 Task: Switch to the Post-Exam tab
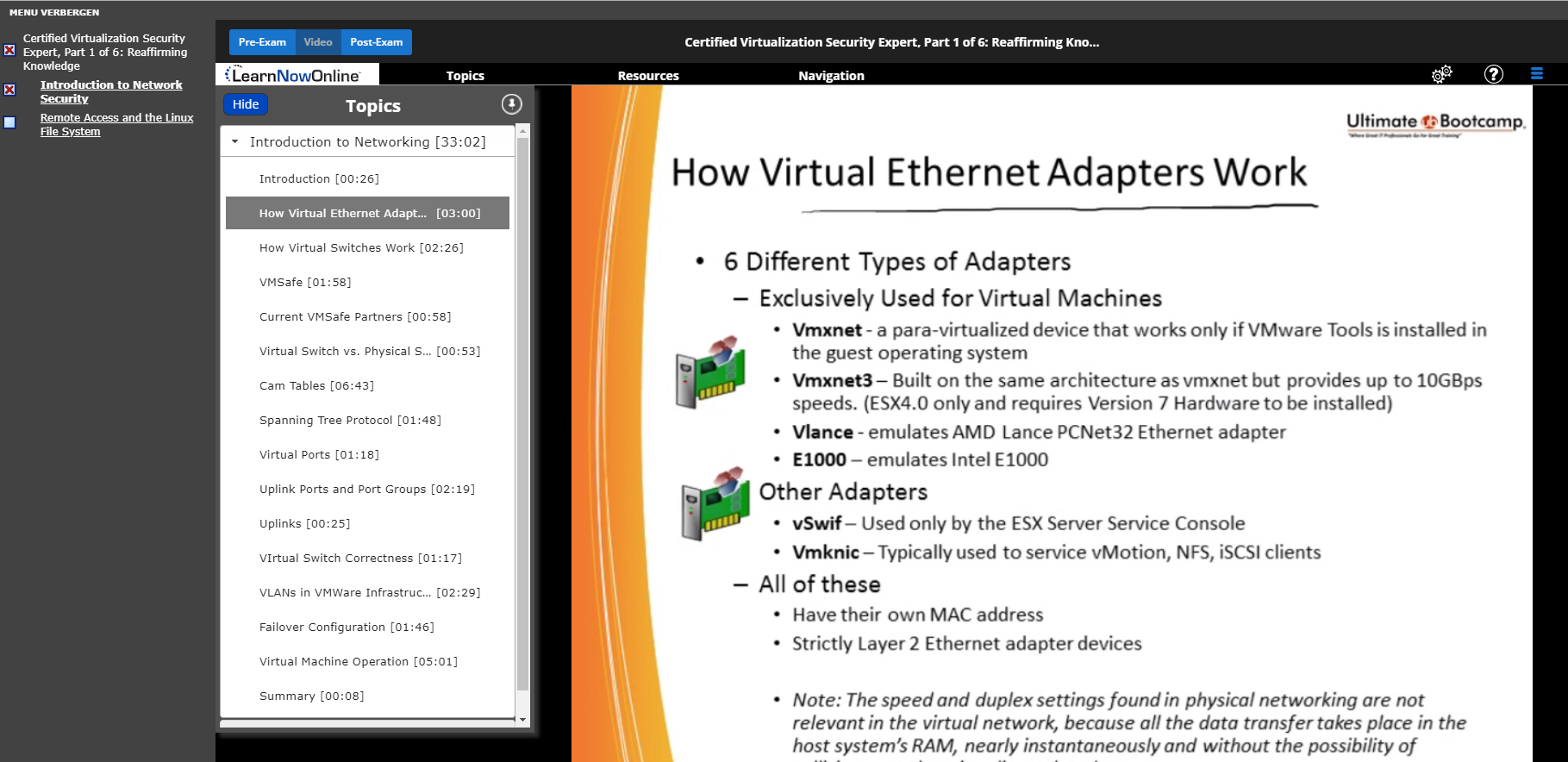pos(377,42)
